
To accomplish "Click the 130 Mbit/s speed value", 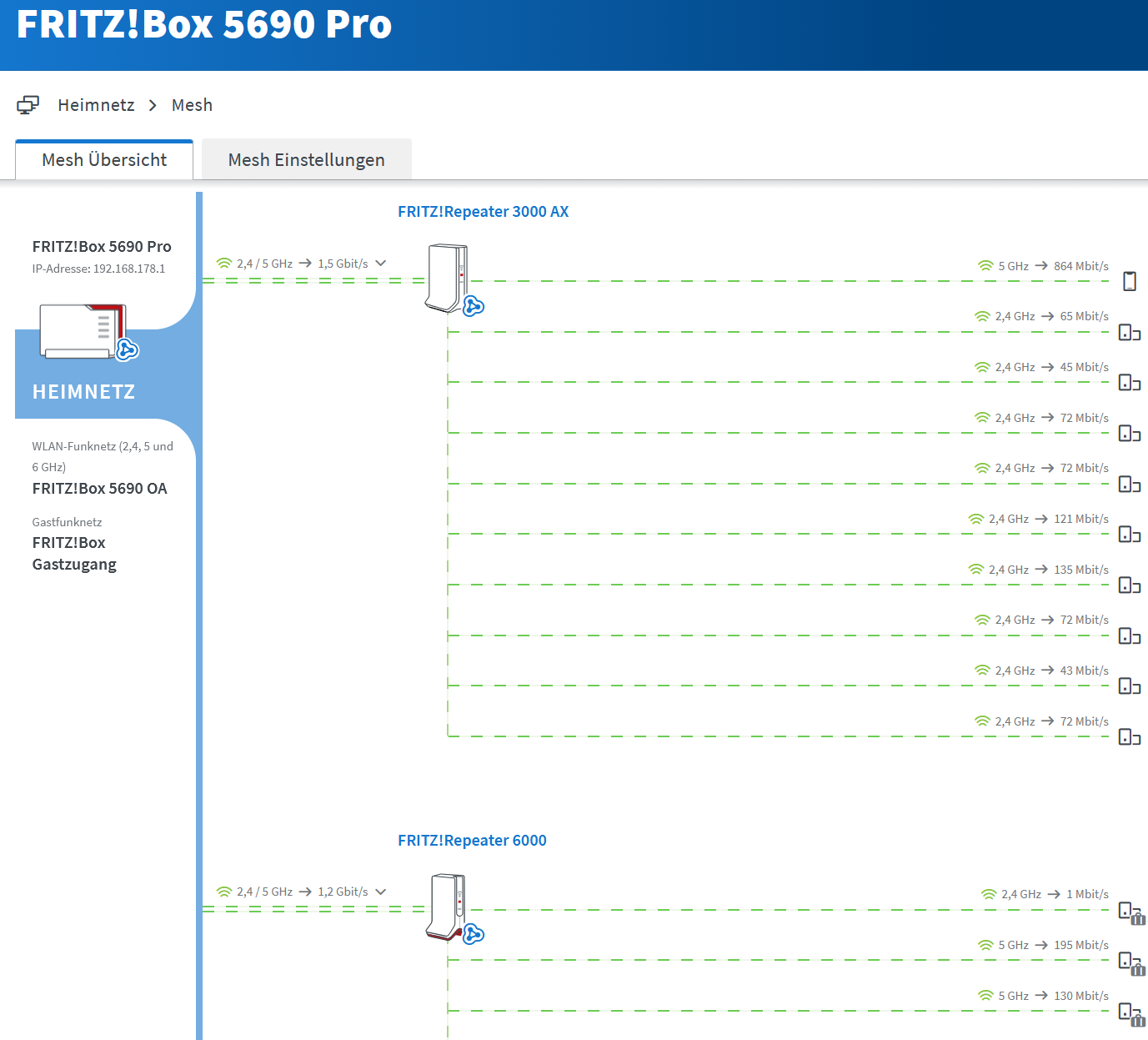I will [x=1081, y=996].
